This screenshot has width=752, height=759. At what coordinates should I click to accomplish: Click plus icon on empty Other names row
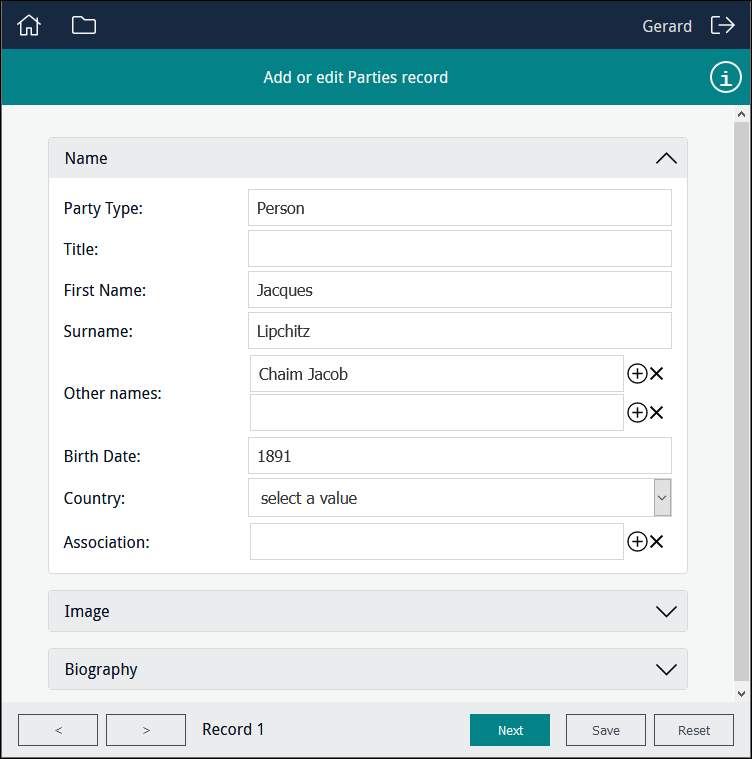(637, 413)
